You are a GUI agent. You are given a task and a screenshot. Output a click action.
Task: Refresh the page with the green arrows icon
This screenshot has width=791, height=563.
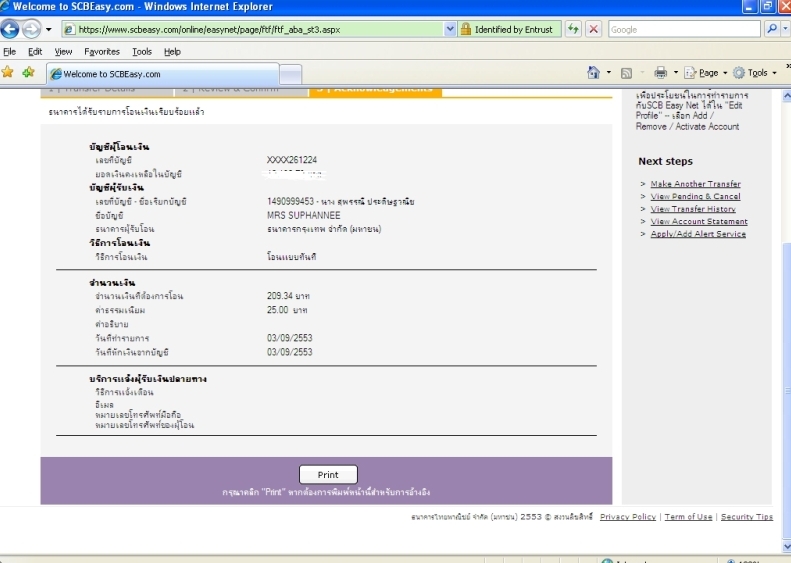tap(573, 29)
